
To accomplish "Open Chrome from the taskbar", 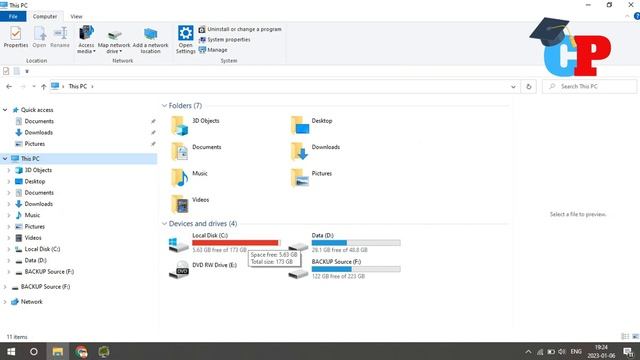I will pyautogui.click(x=81, y=351).
